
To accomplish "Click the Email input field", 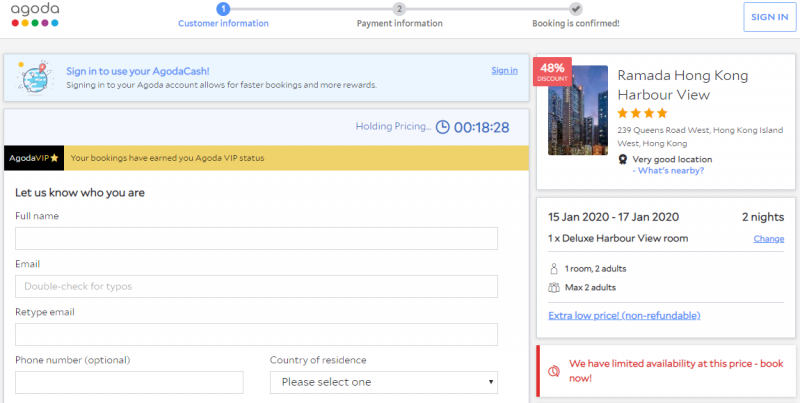I will point(256,286).
